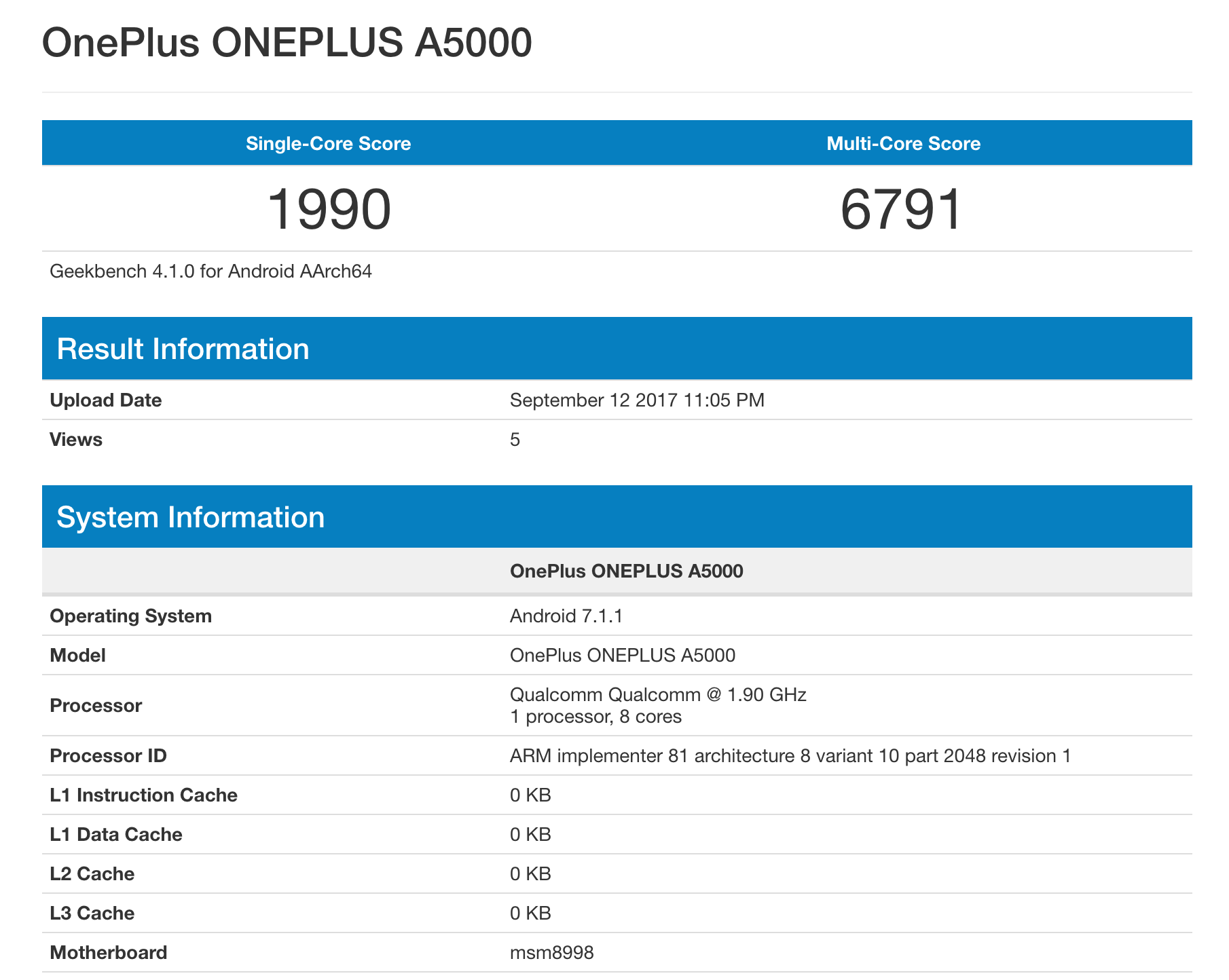Select the msm8998 motherboard value

(x=552, y=953)
